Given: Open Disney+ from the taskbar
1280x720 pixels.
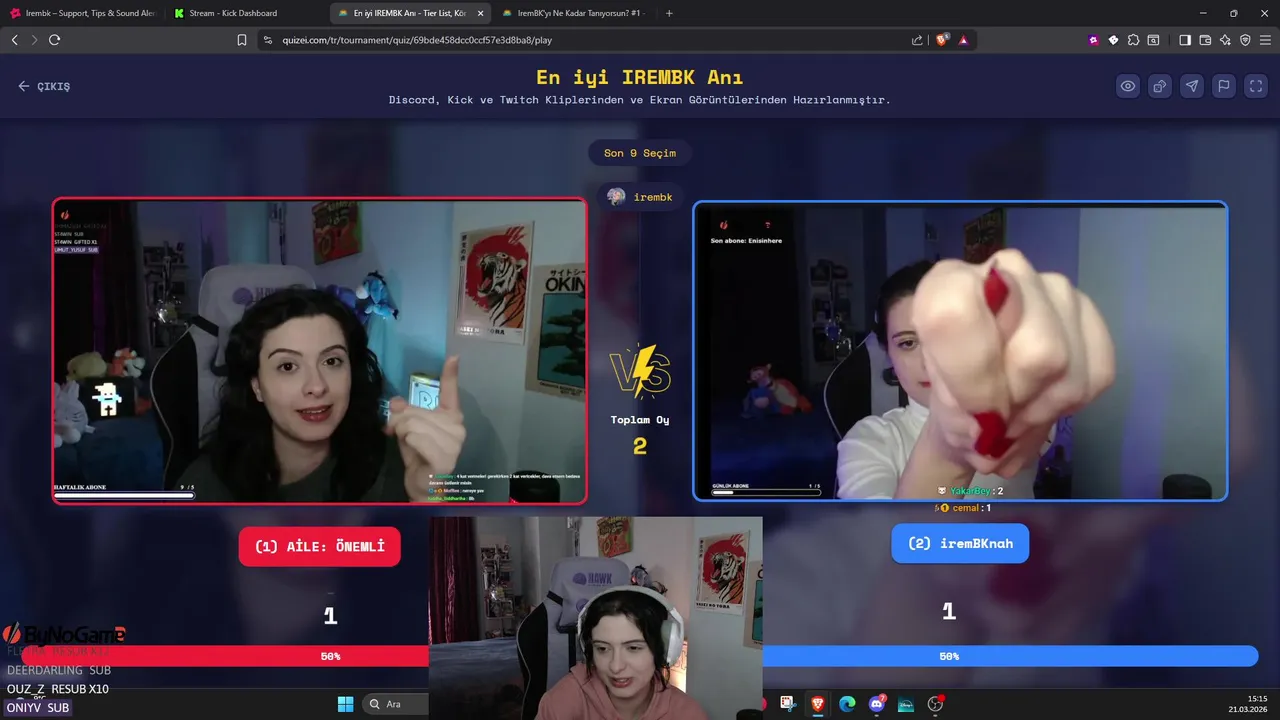Looking at the screenshot, I should pyautogui.click(x=906, y=704).
